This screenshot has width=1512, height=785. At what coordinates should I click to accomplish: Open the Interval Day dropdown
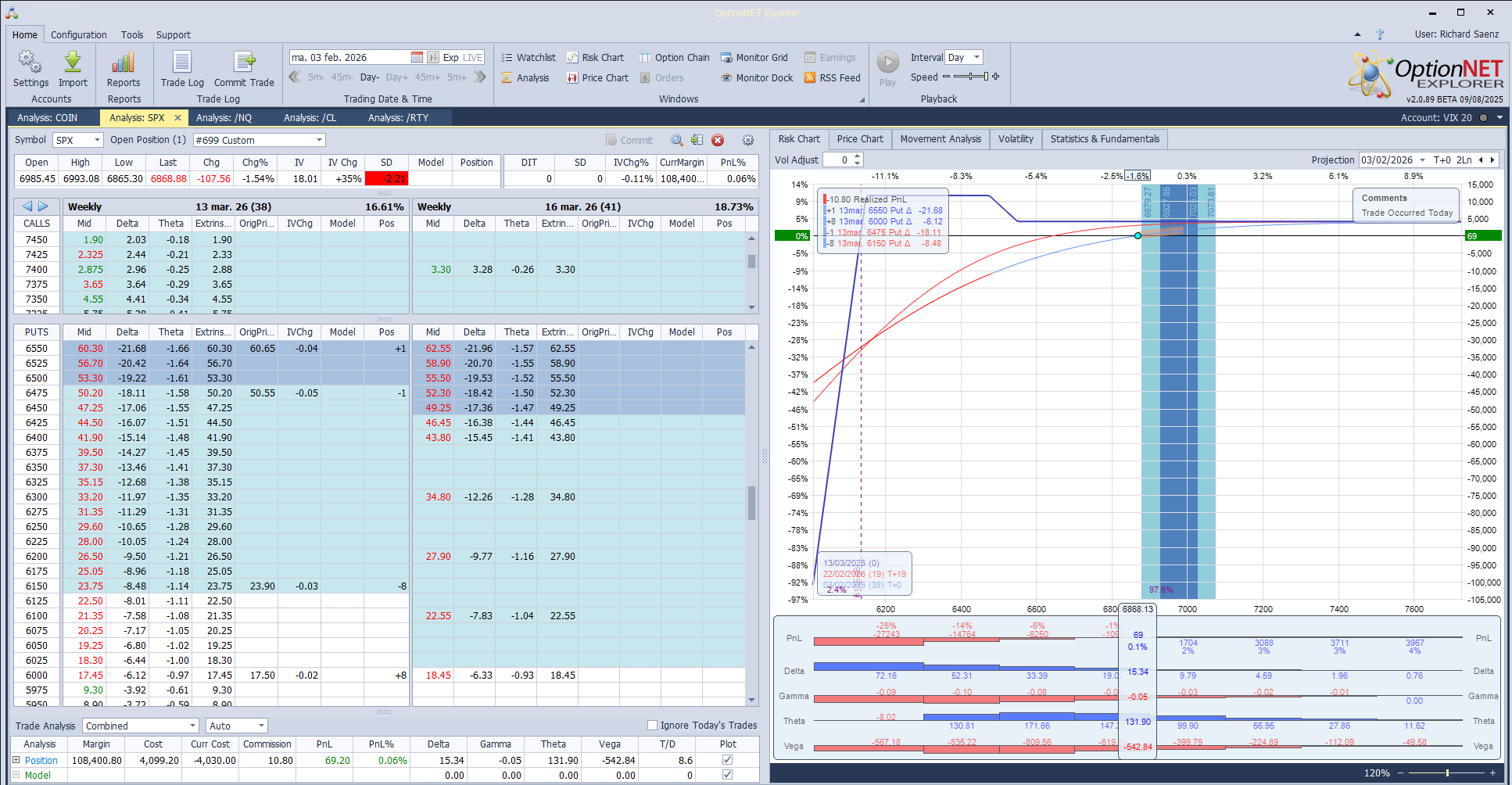coord(976,57)
